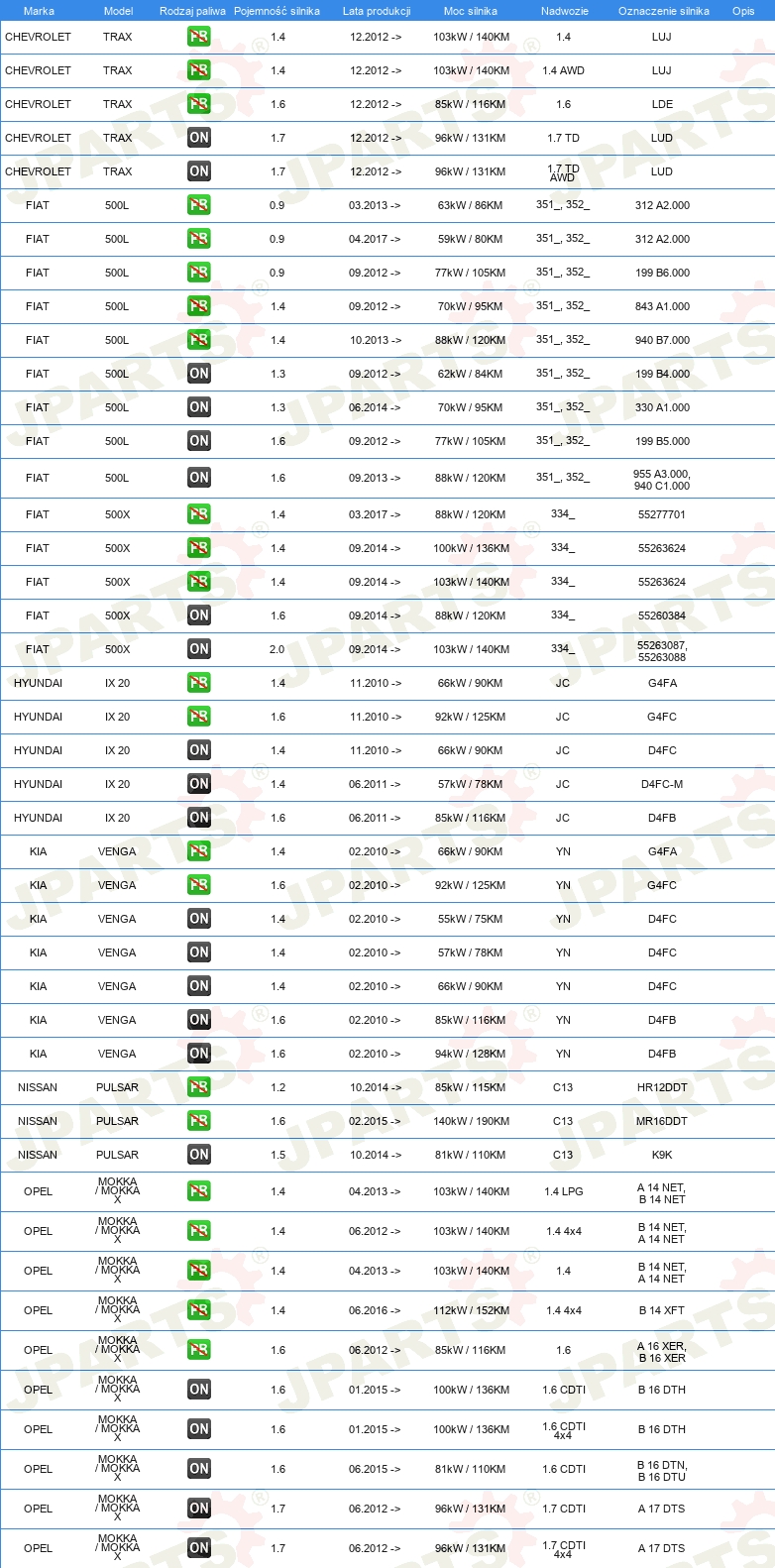The image size is (775, 1568).
Task: Click petrol icon in Hyundai IX 20 G4FC row
Action: [x=199, y=717]
